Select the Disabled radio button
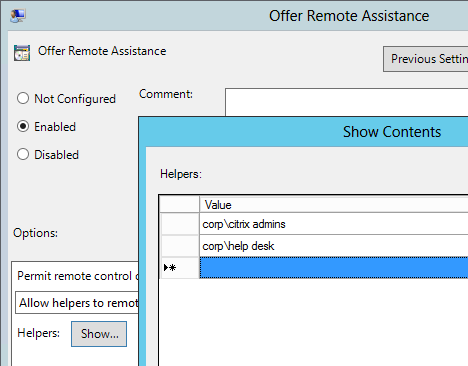 [x=23, y=154]
